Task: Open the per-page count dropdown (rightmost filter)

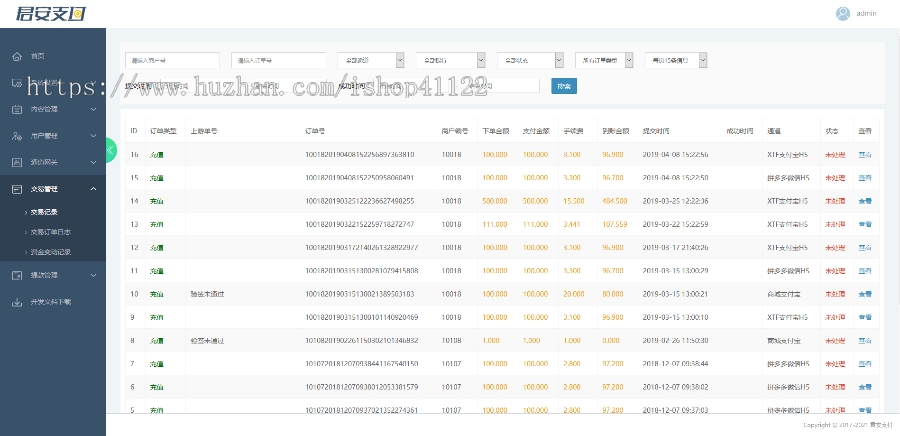Action: click(x=676, y=60)
